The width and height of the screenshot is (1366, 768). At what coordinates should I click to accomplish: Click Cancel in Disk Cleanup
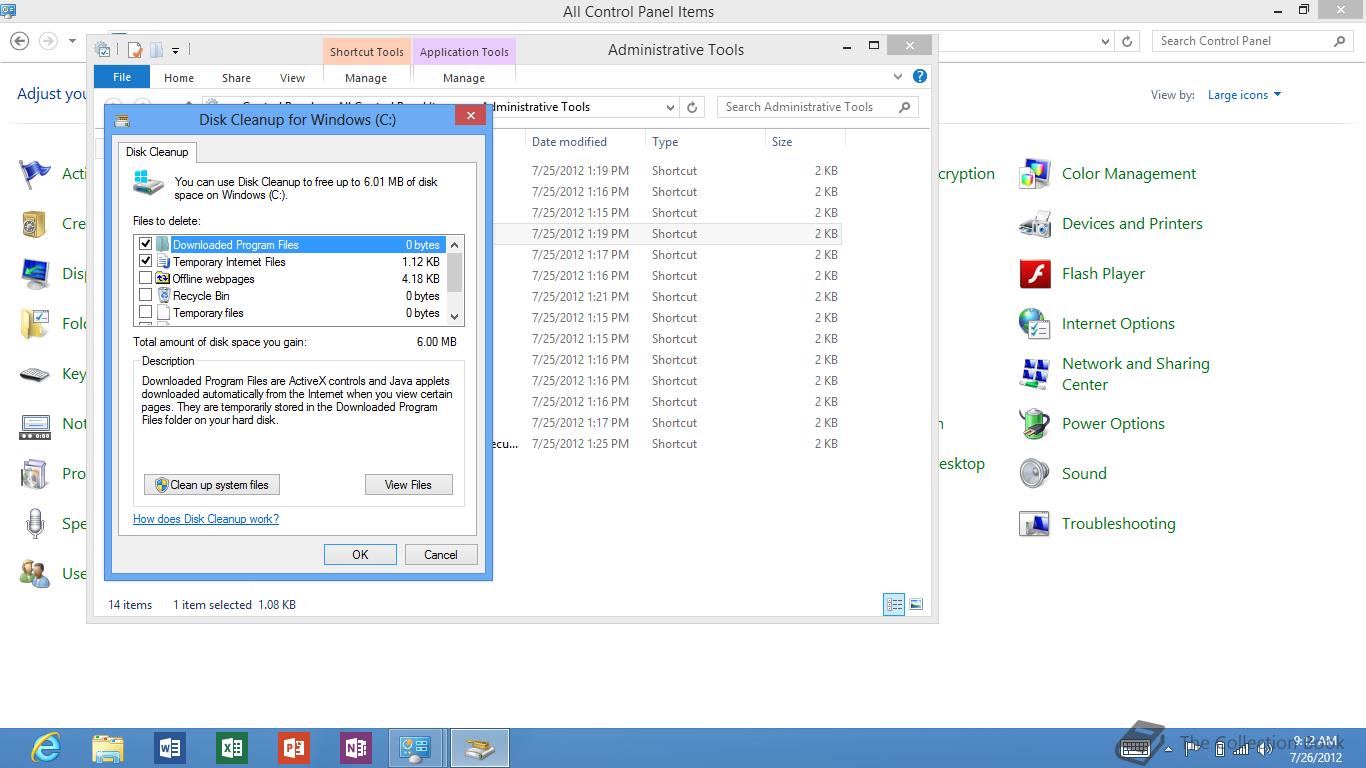point(441,554)
